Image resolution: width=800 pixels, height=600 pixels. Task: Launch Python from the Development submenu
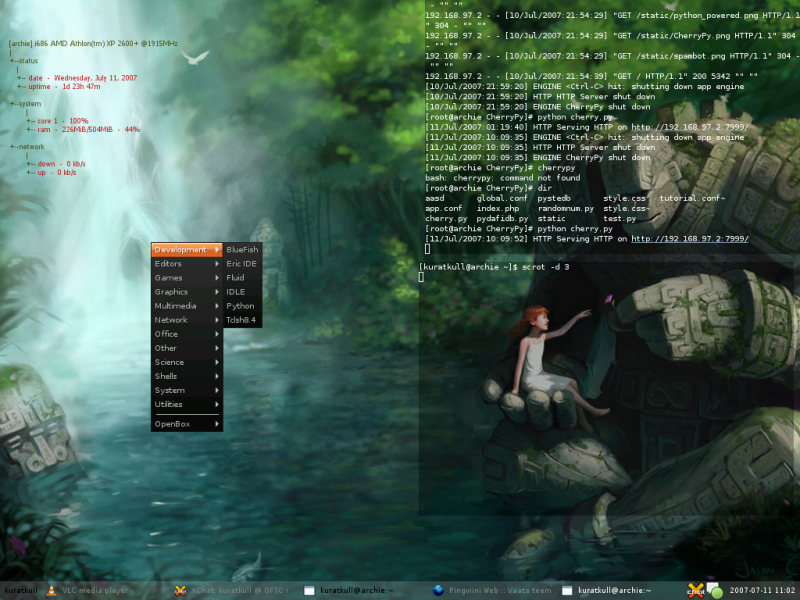pyautogui.click(x=242, y=306)
